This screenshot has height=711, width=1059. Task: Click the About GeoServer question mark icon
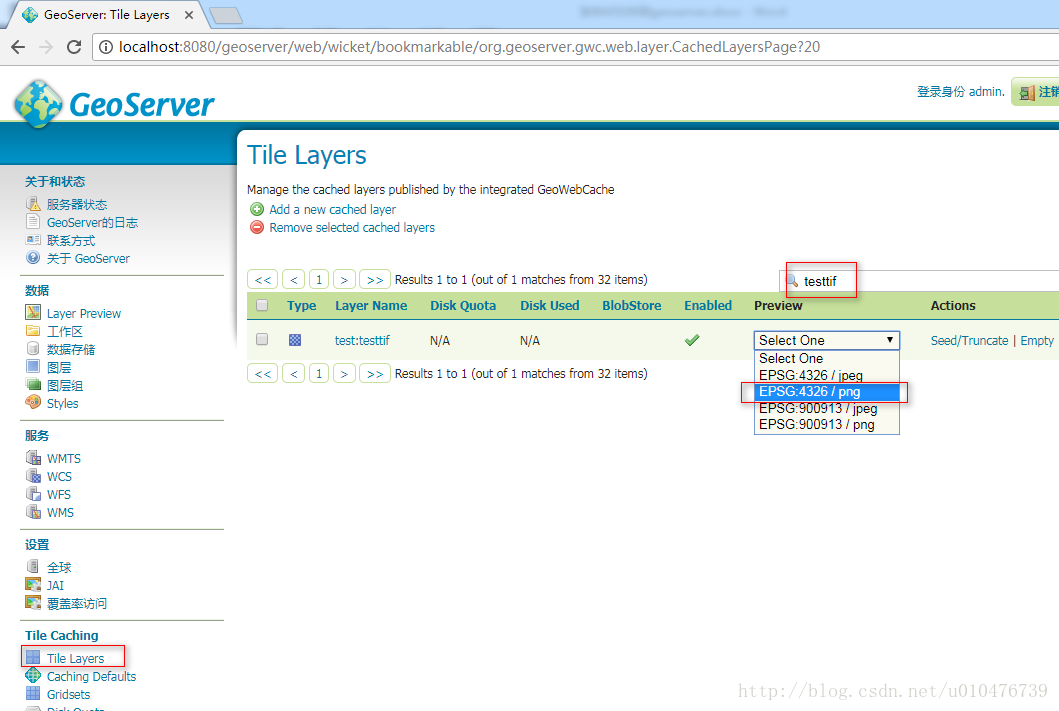pos(33,257)
